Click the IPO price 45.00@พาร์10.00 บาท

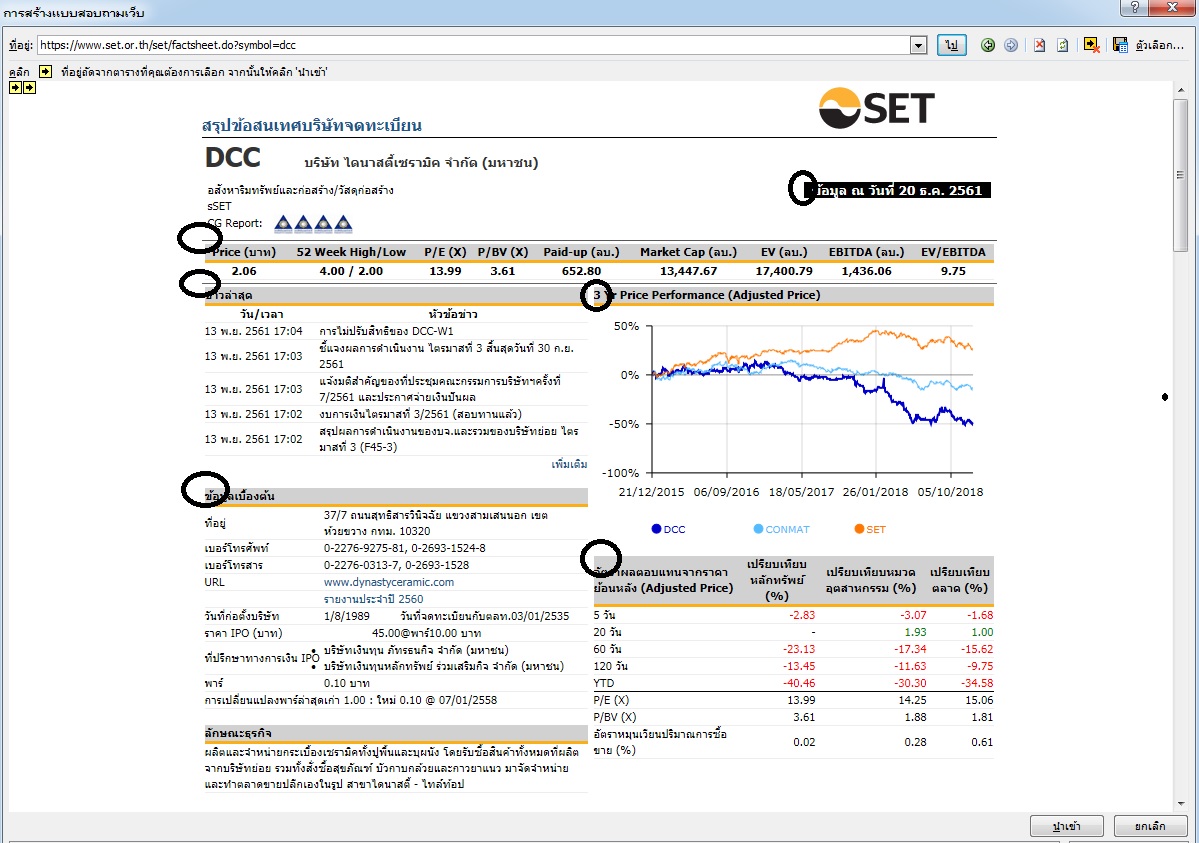pyautogui.click(x=426, y=633)
